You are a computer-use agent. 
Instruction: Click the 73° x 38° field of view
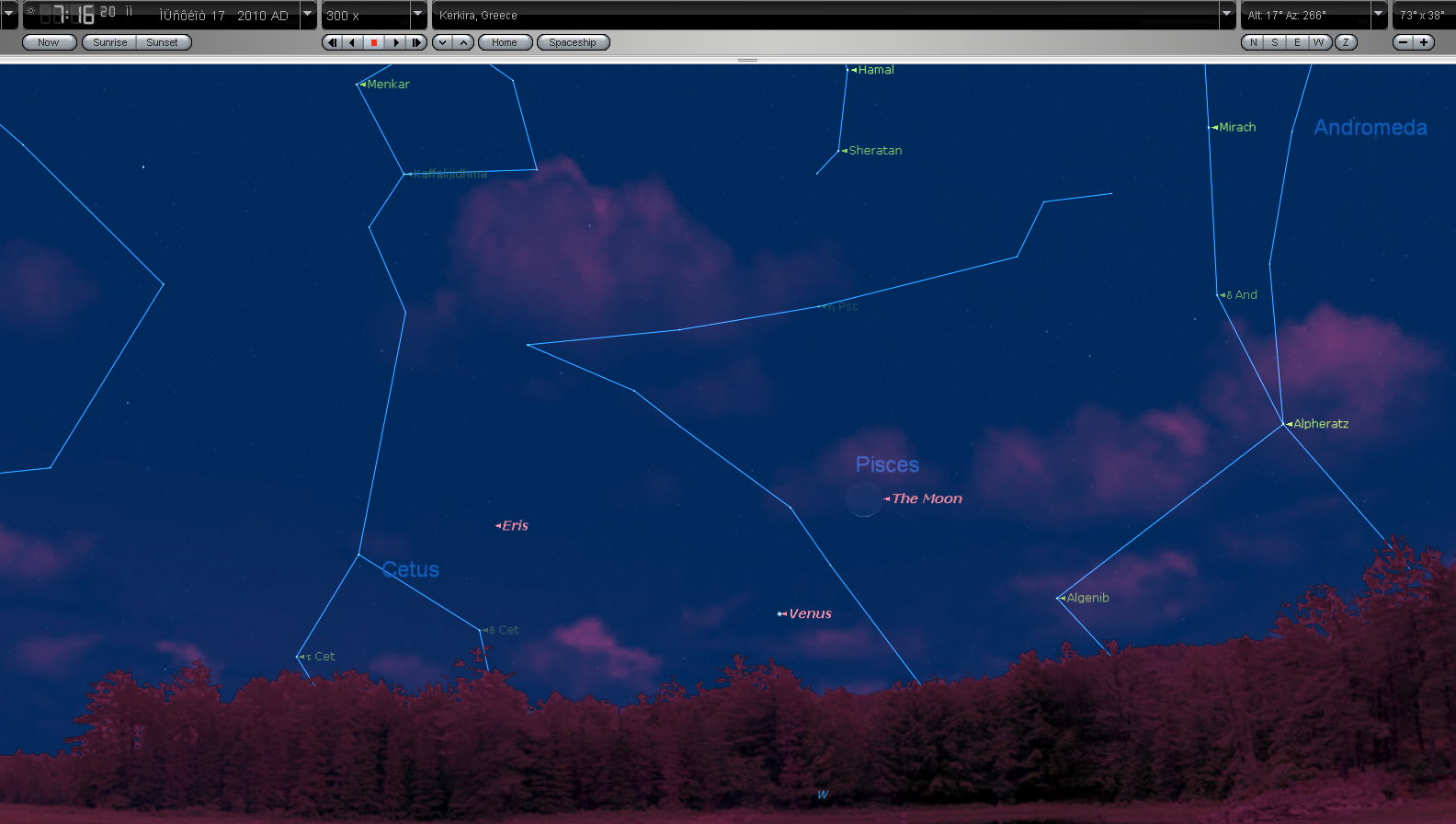[1423, 16]
